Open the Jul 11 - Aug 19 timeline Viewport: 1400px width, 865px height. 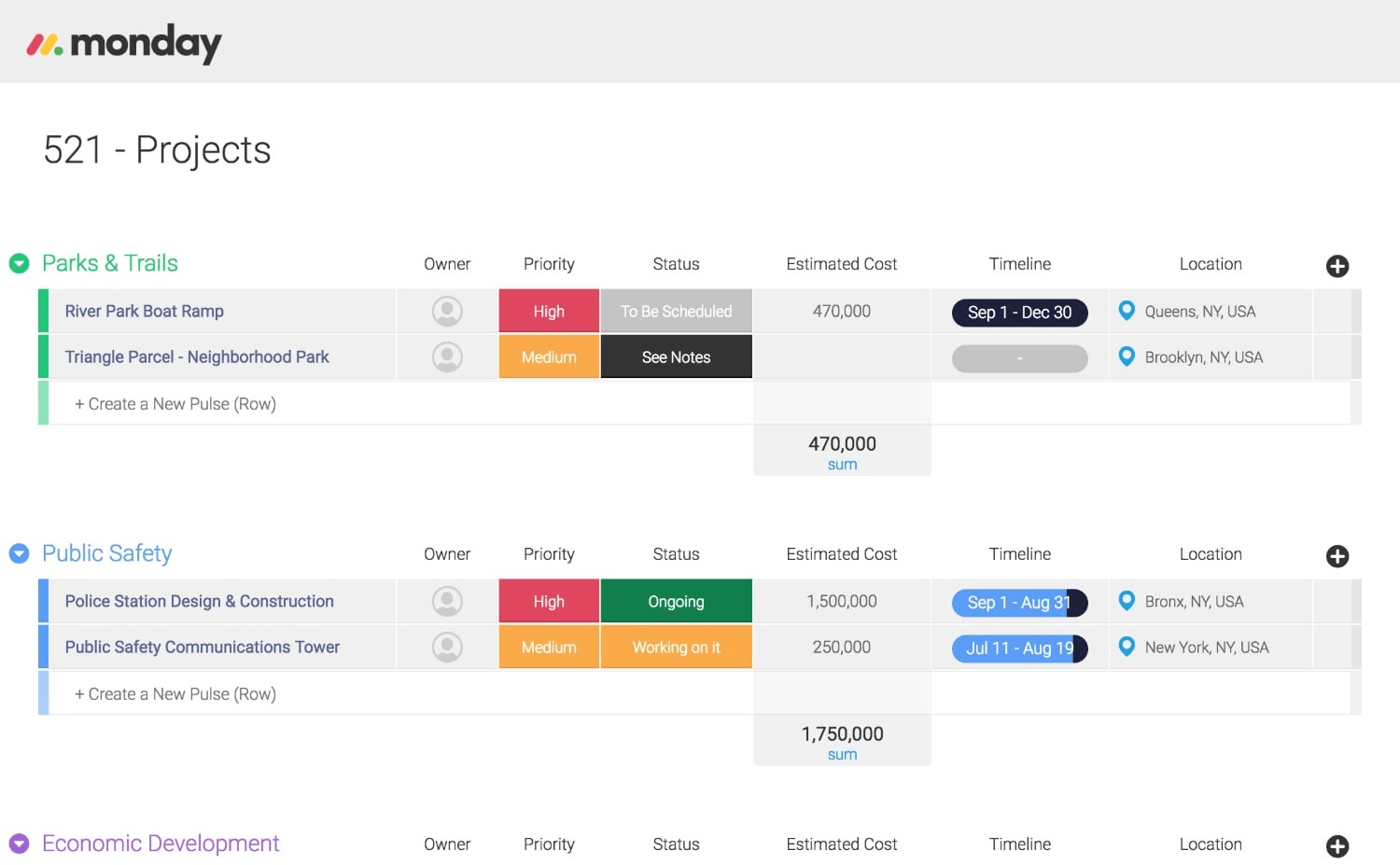[x=1020, y=649]
